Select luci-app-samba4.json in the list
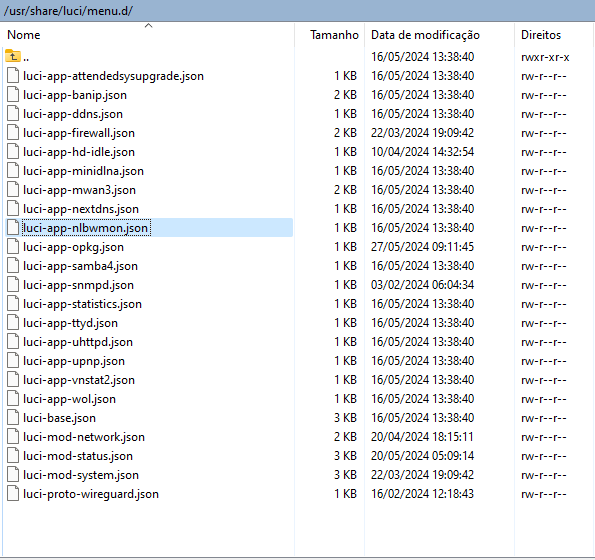595x560 pixels. [80, 266]
